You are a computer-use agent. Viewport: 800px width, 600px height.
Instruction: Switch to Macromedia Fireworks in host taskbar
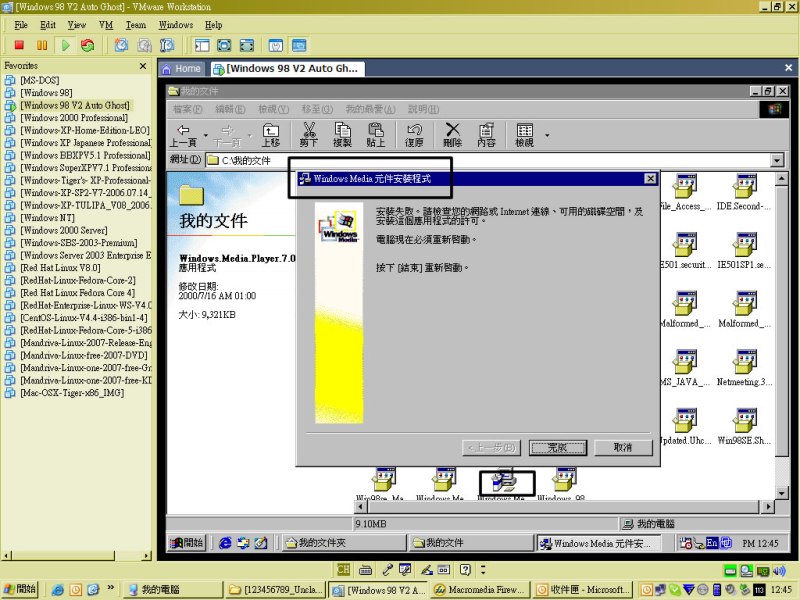480,590
